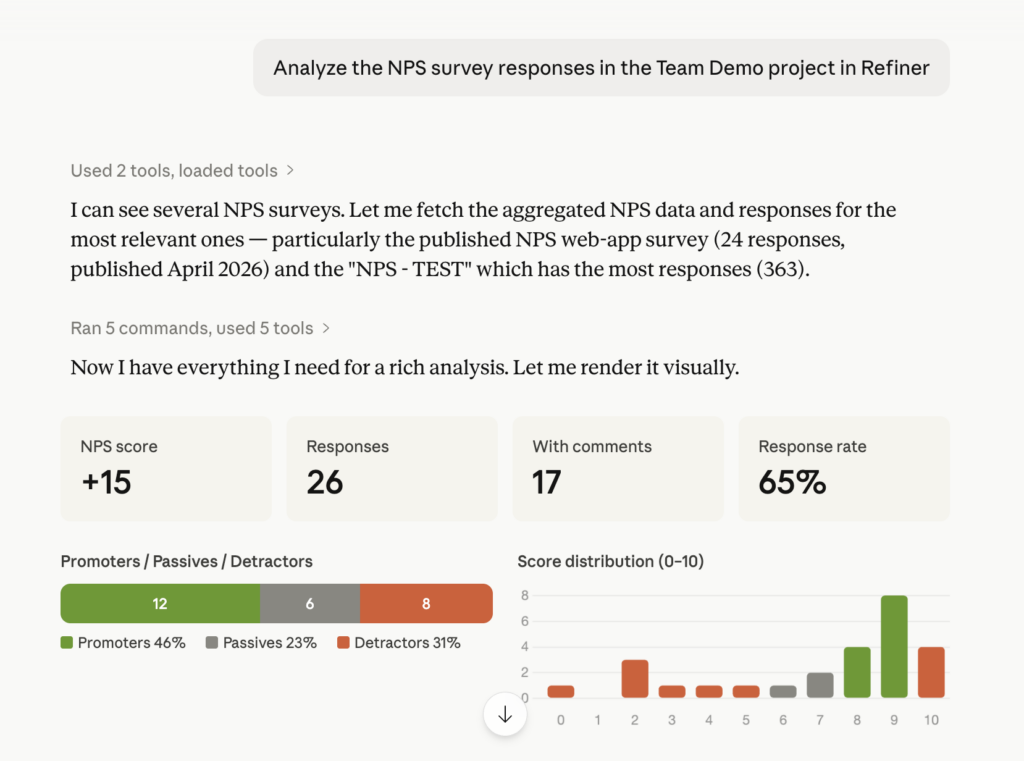This screenshot has height=761, width=1024.
Task: Click the orange bar for score 10
Action: tap(931, 672)
